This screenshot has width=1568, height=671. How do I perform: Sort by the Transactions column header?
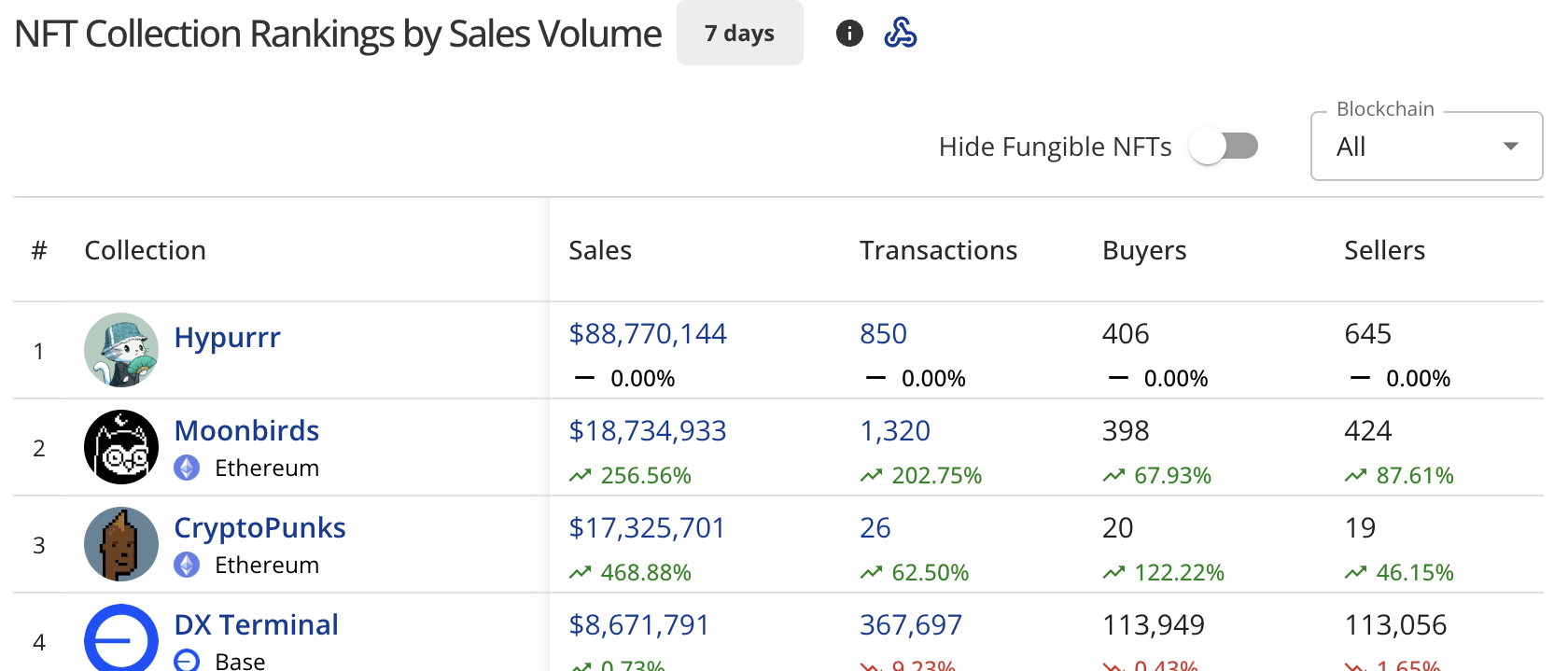coord(938,250)
